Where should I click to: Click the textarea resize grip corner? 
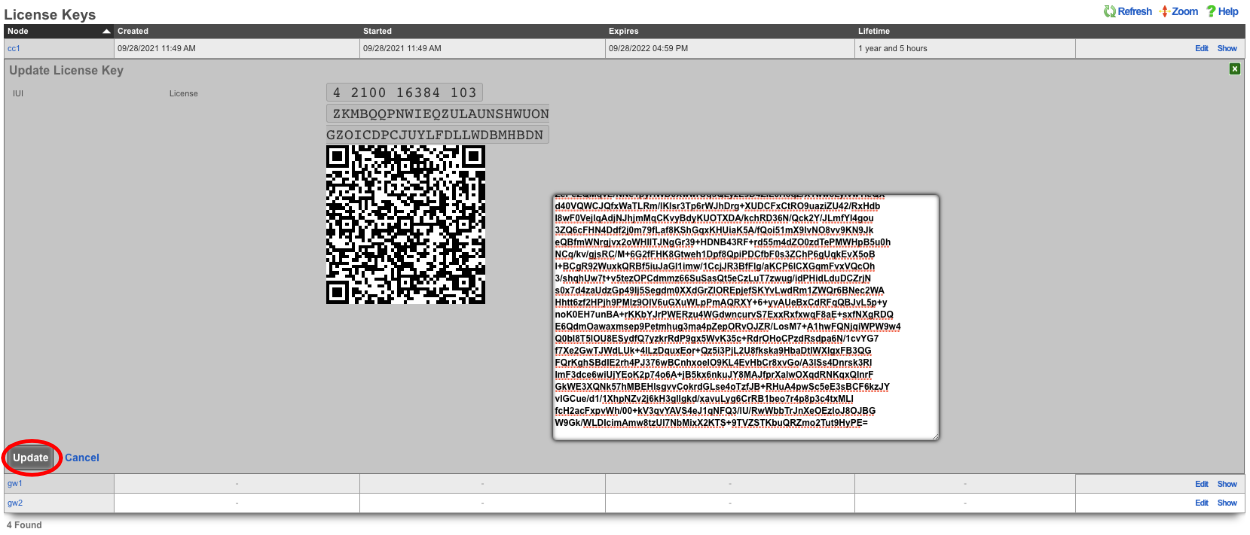(934, 435)
